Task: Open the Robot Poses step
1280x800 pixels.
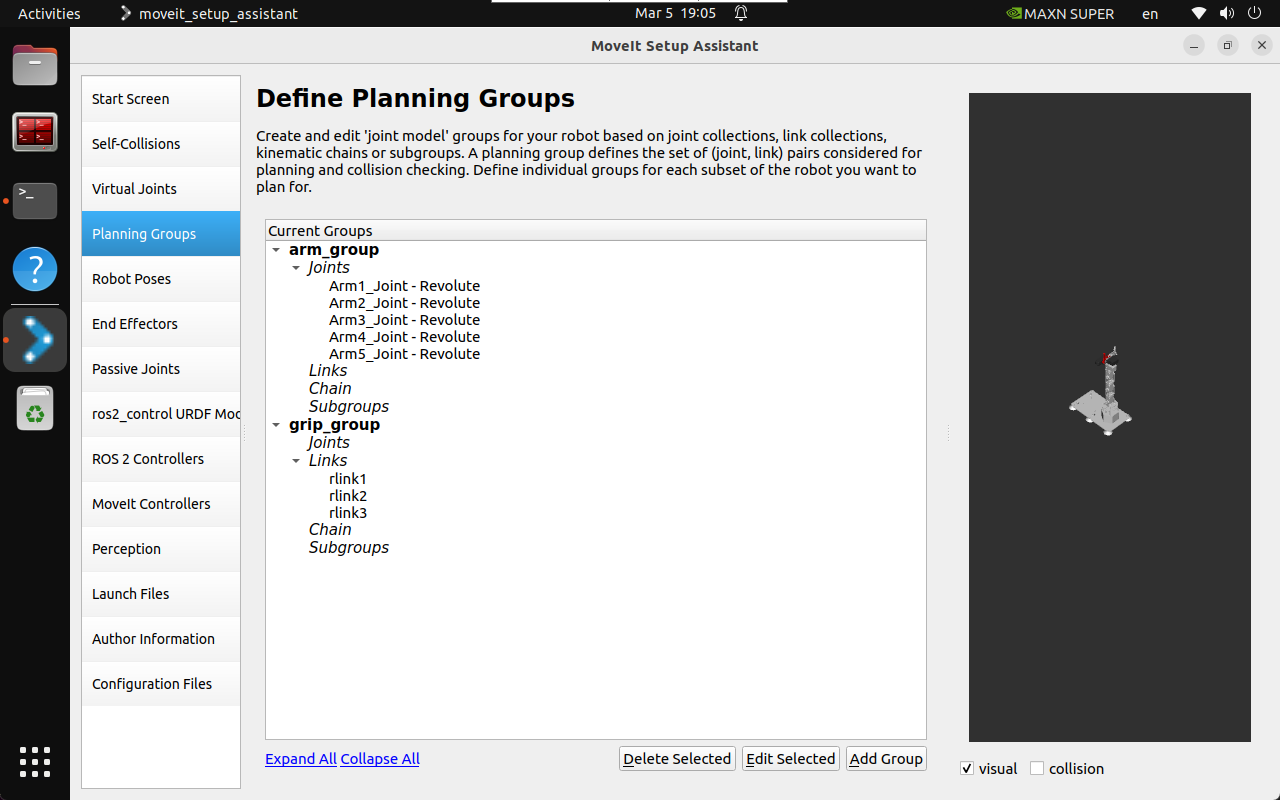Action: (161, 279)
